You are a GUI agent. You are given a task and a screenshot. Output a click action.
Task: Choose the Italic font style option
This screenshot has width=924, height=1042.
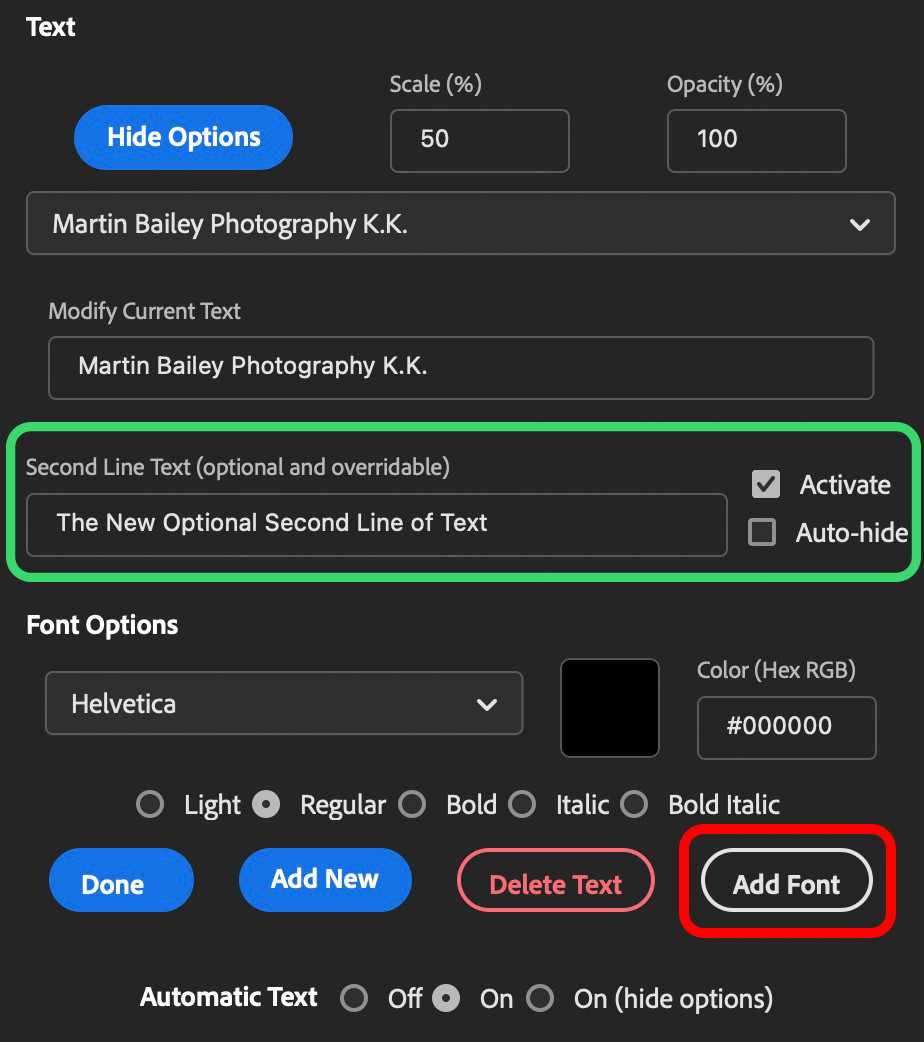tap(522, 805)
